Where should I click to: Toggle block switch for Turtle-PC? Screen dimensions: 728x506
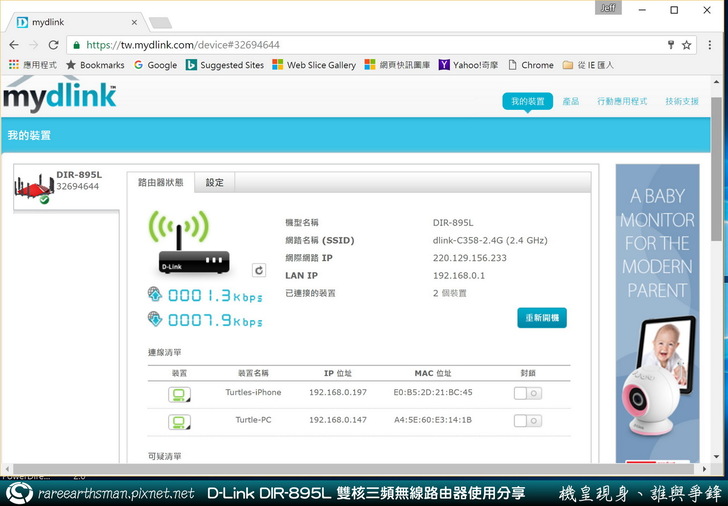click(x=527, y=421)
